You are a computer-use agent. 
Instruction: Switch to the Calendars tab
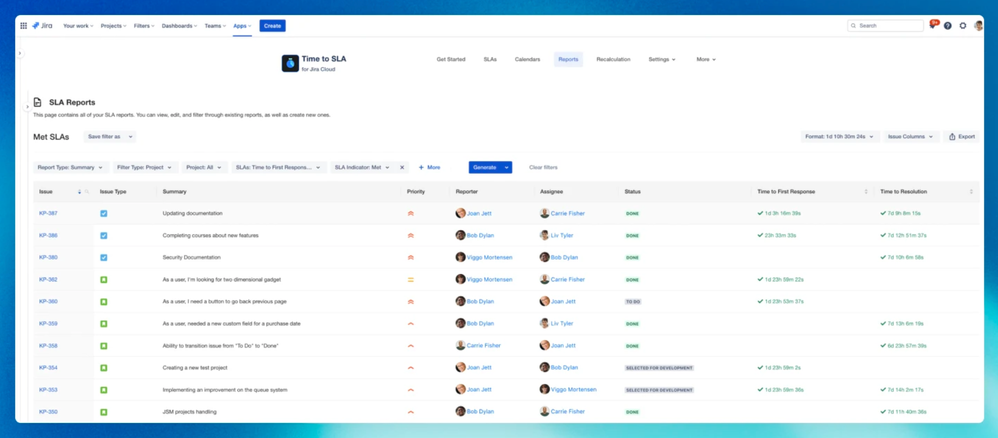(528, 59)
